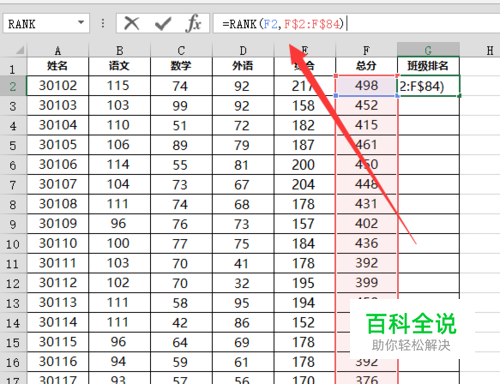Click cell F12 containing 399
This screenshot has height=384, width=500.
[x=366, y=283]
